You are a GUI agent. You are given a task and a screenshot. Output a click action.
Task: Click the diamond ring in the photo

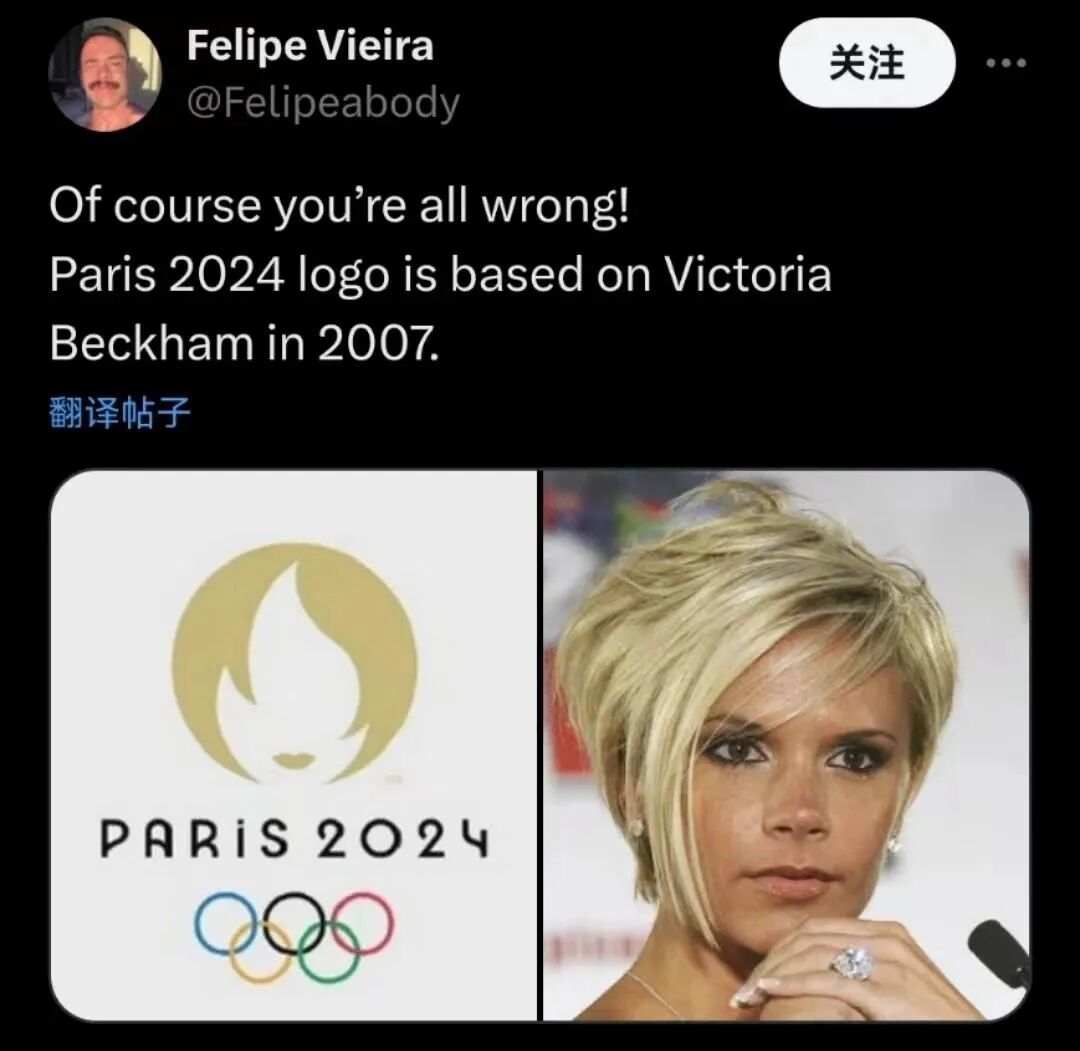point(853,962)
